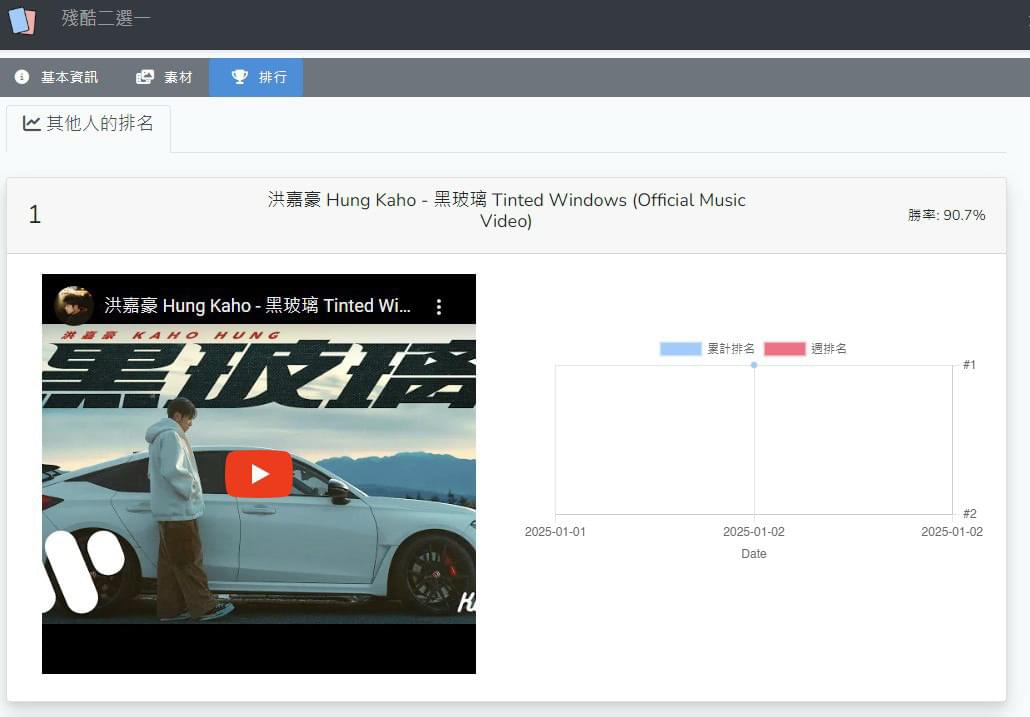This screenshot has height=717, width=1030.
Task: Click the 勝率: 90.7% text
Action: (x=947, y=215)
